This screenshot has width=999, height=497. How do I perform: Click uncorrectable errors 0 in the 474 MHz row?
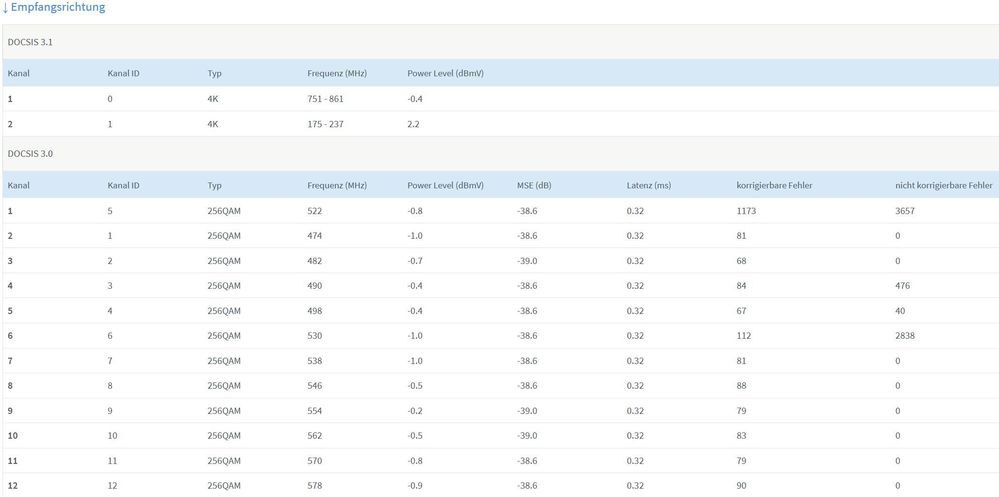pos(898,236)
